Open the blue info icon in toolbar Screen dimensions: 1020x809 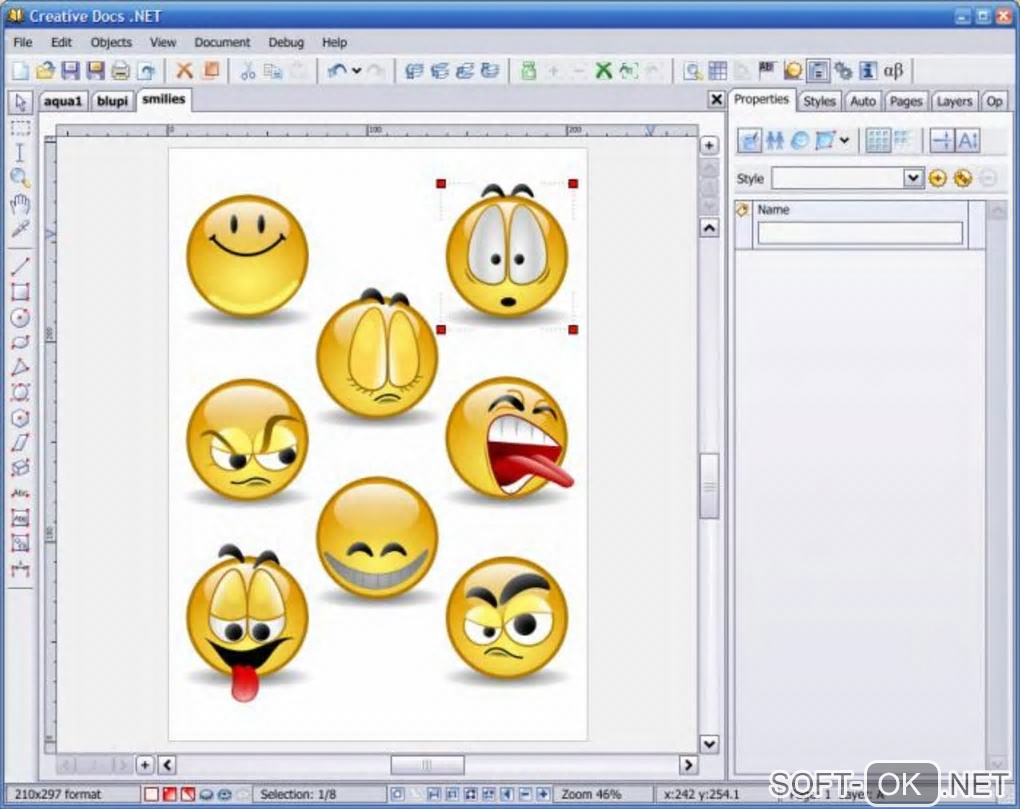click(867, 71)
